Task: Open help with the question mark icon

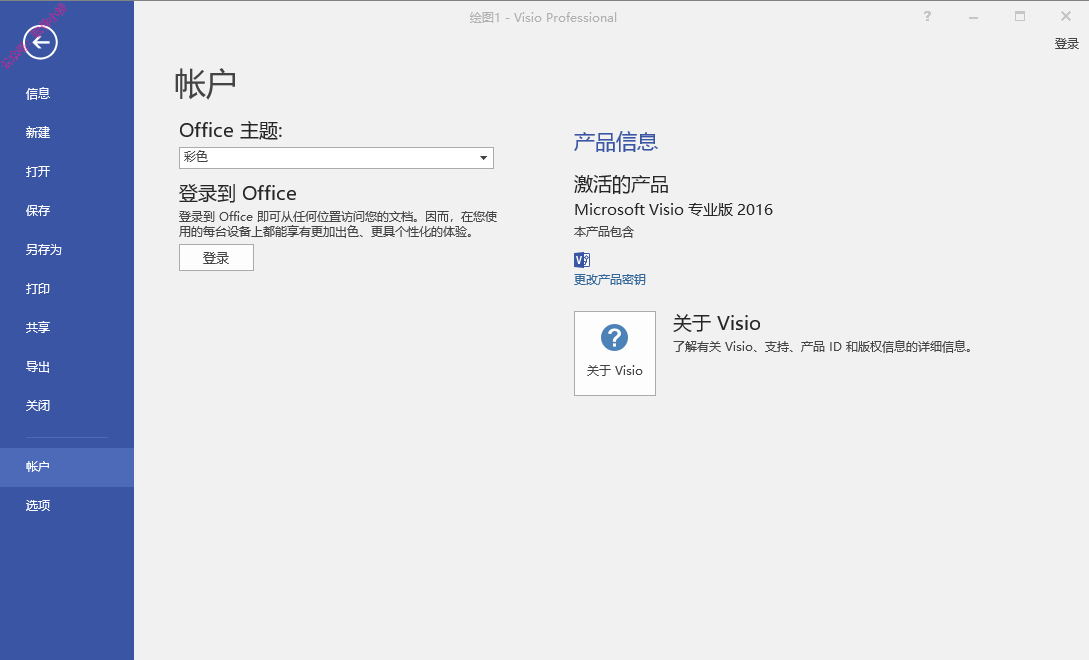Action: tap(927, 16)
